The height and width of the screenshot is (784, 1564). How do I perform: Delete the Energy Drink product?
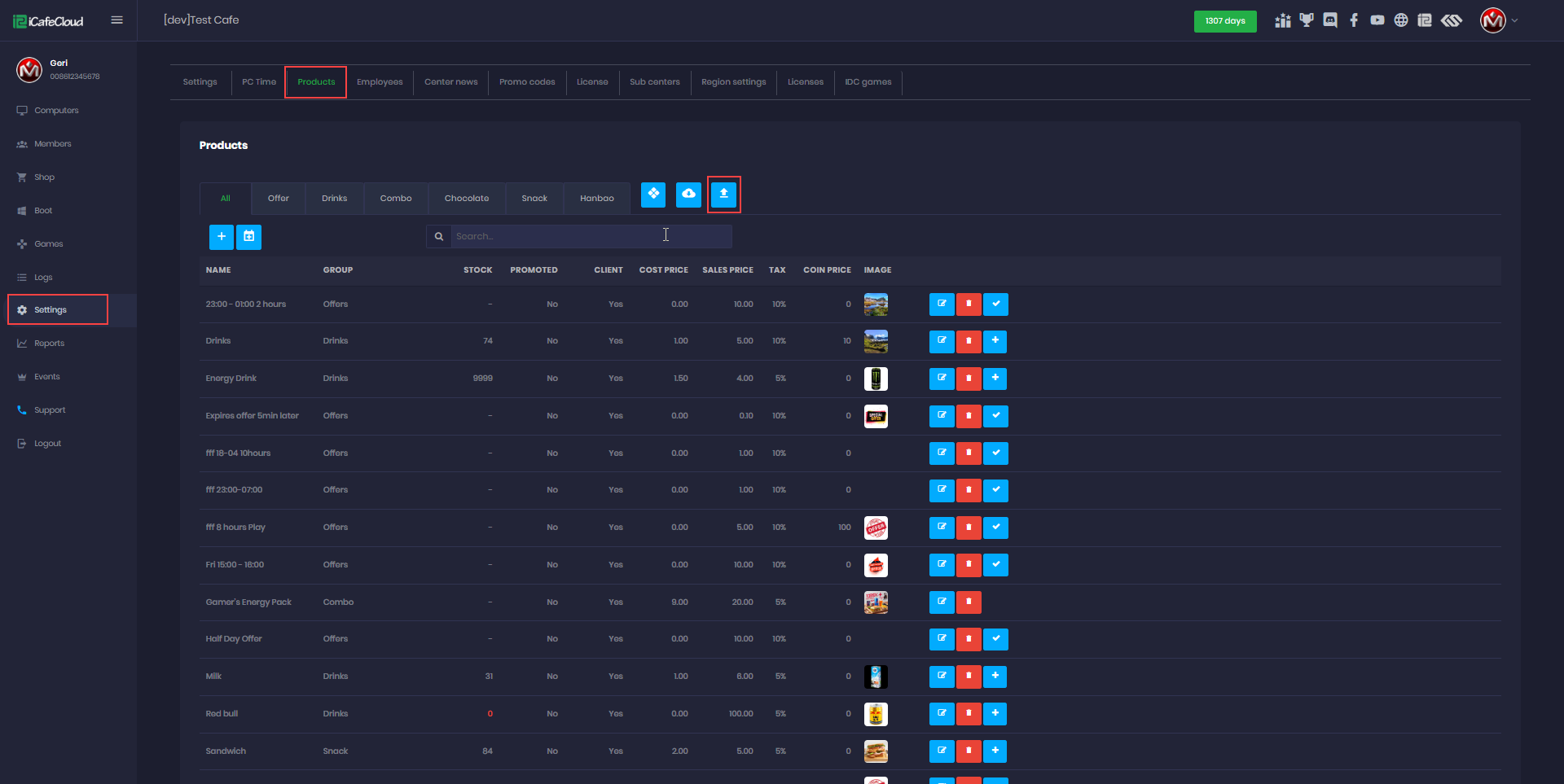click(969, 379)
